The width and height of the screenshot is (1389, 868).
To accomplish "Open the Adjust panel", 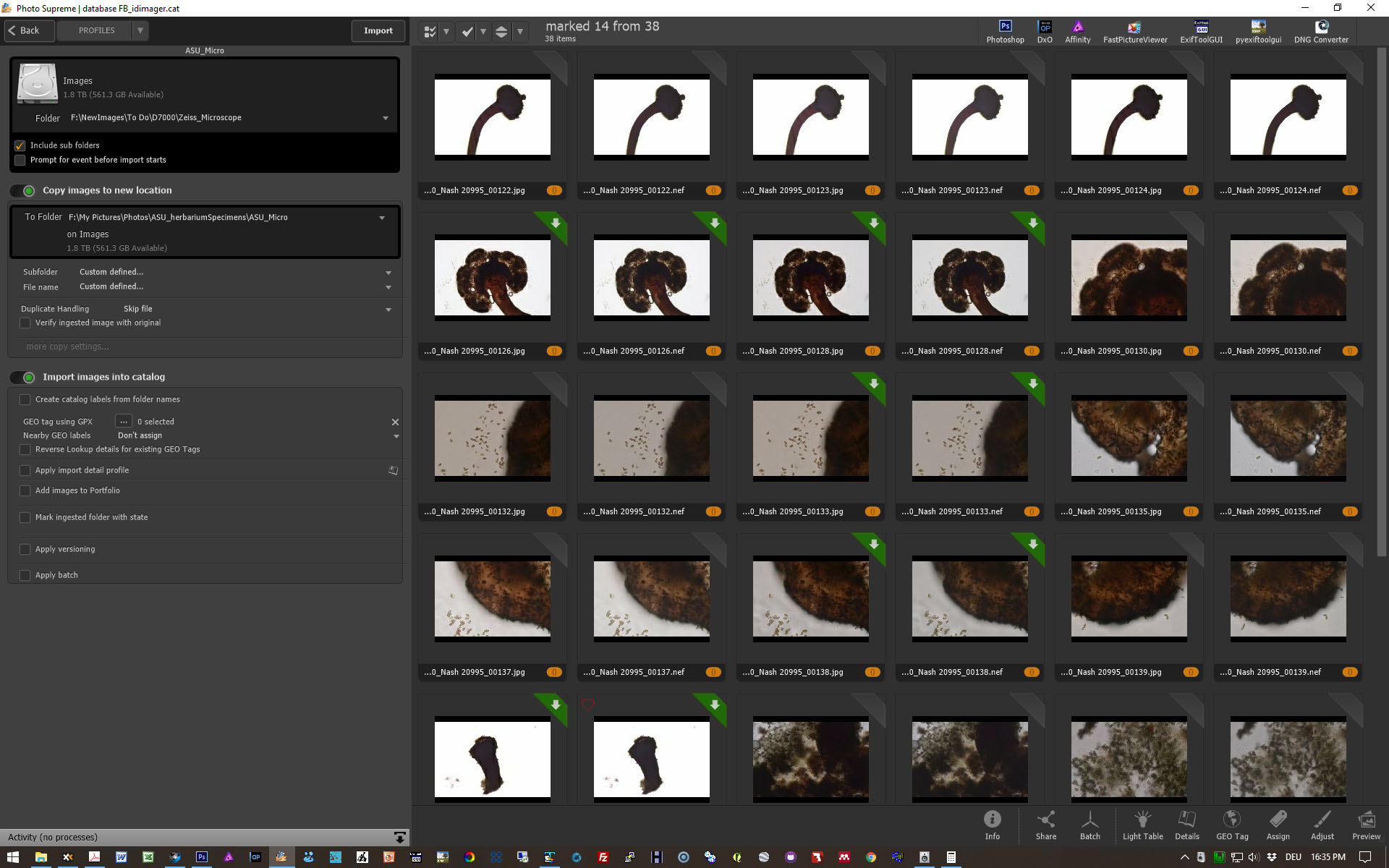I will 1322,825.
